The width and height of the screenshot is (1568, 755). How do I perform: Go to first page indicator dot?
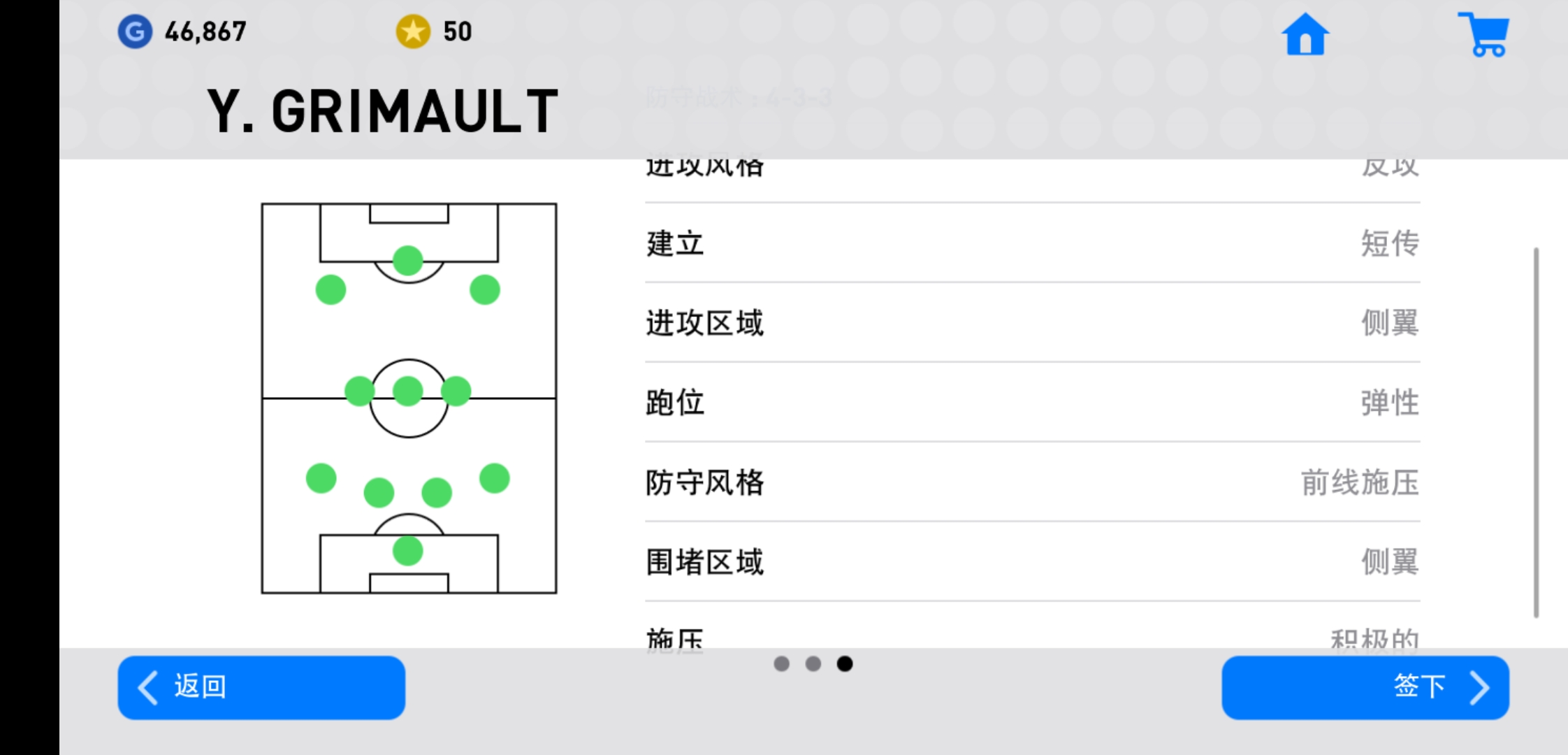click(x=781, y=663)
